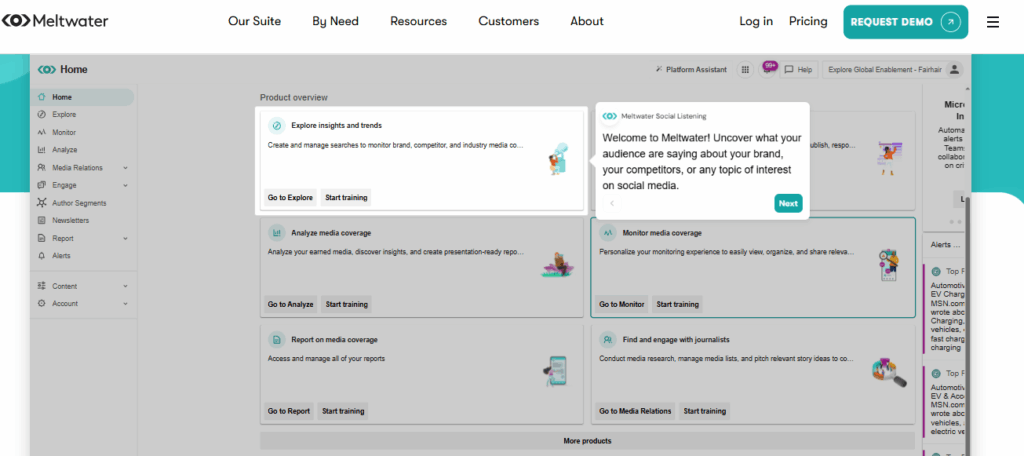Click the people icon on Find and engage card
Viewport: 1024px width, 456px height.
point(608,340)
